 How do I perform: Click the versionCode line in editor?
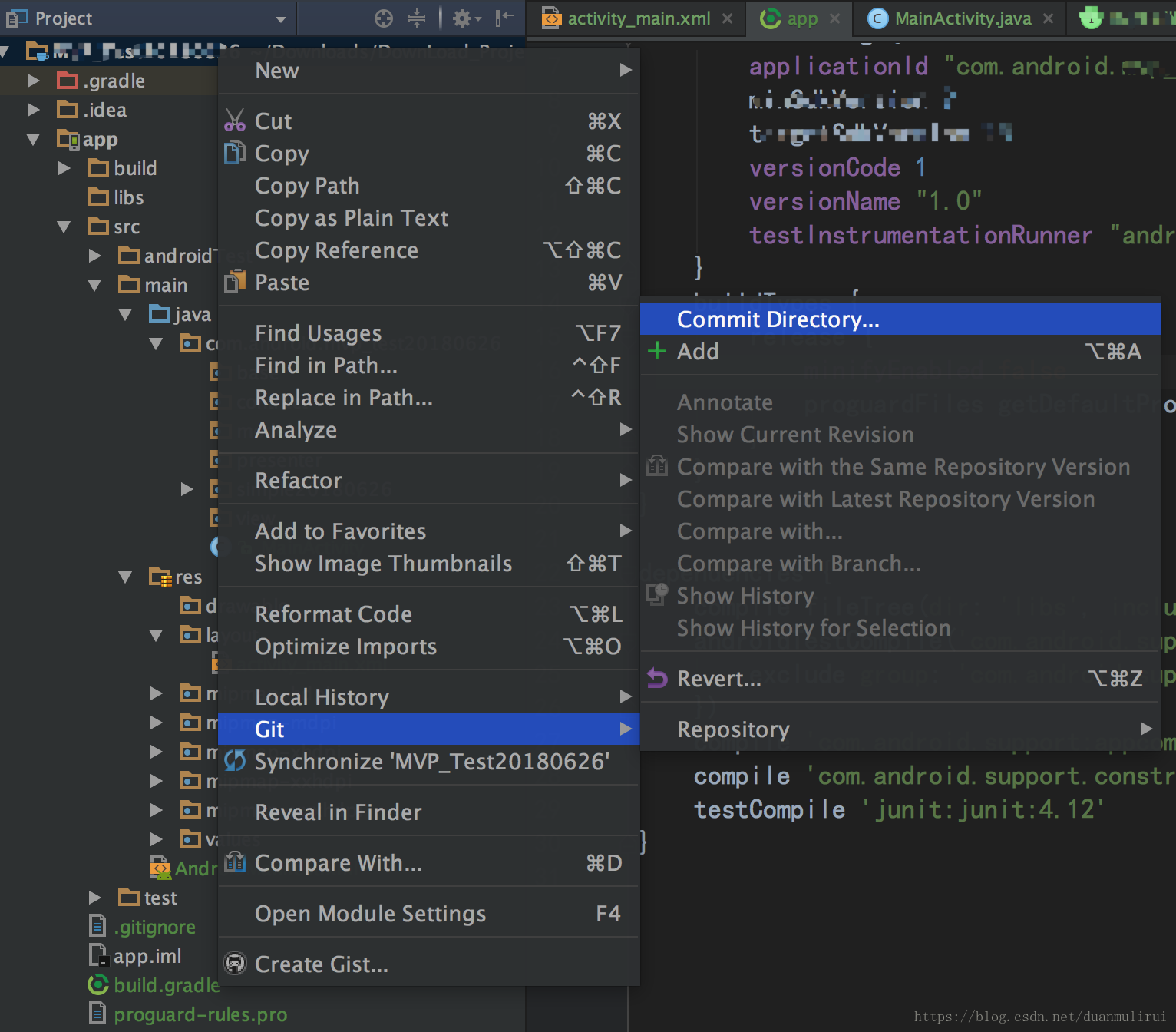point(837,167)
